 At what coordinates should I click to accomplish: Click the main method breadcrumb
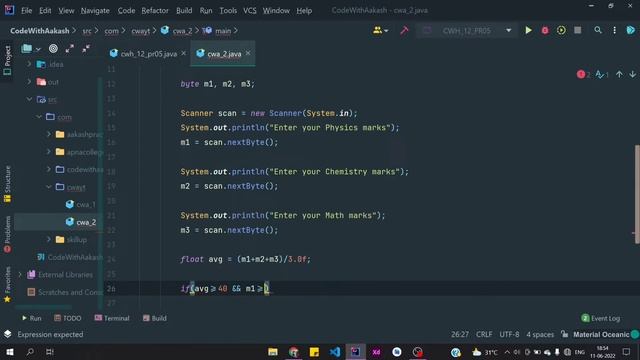pyautogui.click(x=218, y=31)
